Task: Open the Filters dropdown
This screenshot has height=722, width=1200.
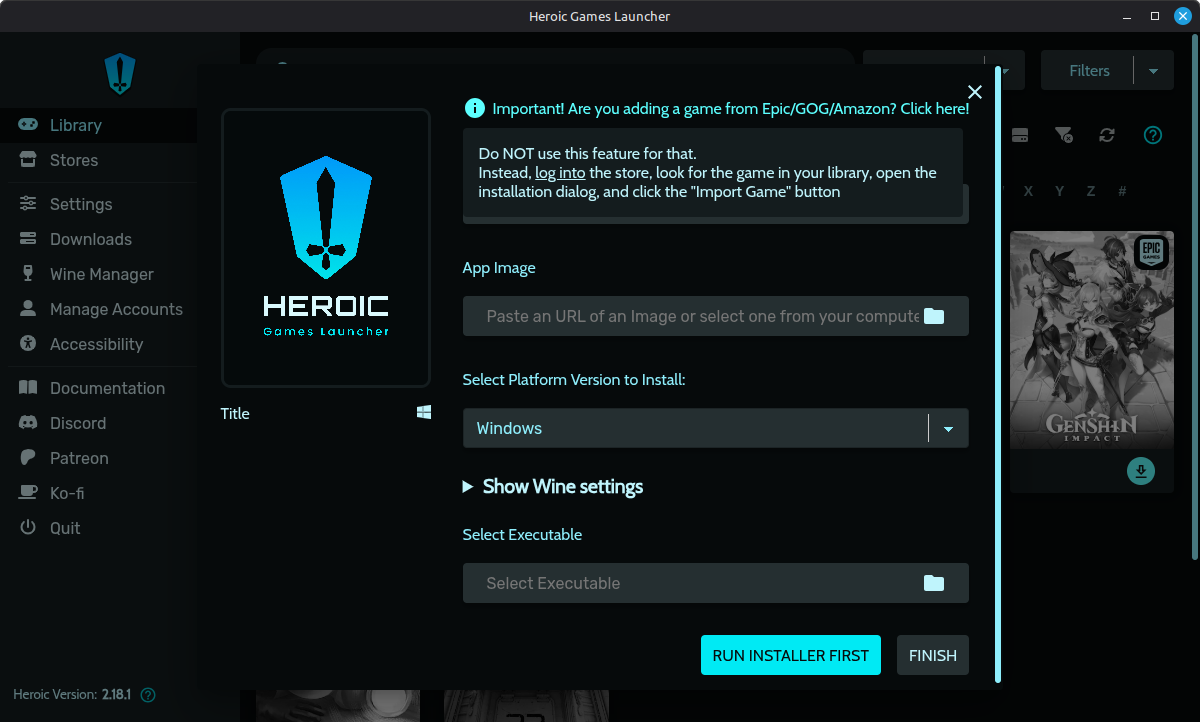Action: click(x=1108, y=71)
